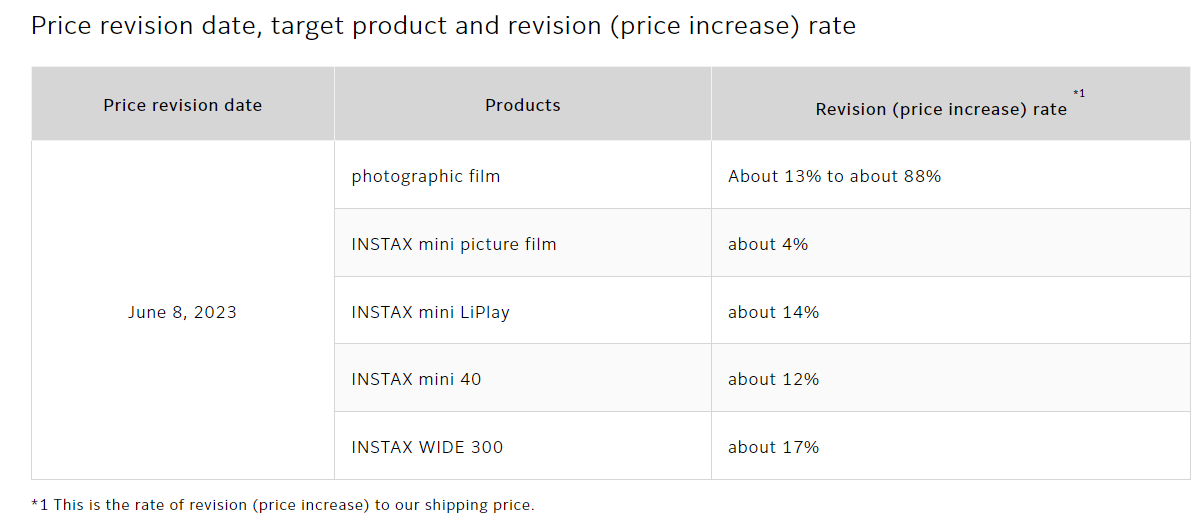Click the "88%" value in photographic film rate
The image size is (1201, 520).
pyautogui.click(x=920, y=176)
